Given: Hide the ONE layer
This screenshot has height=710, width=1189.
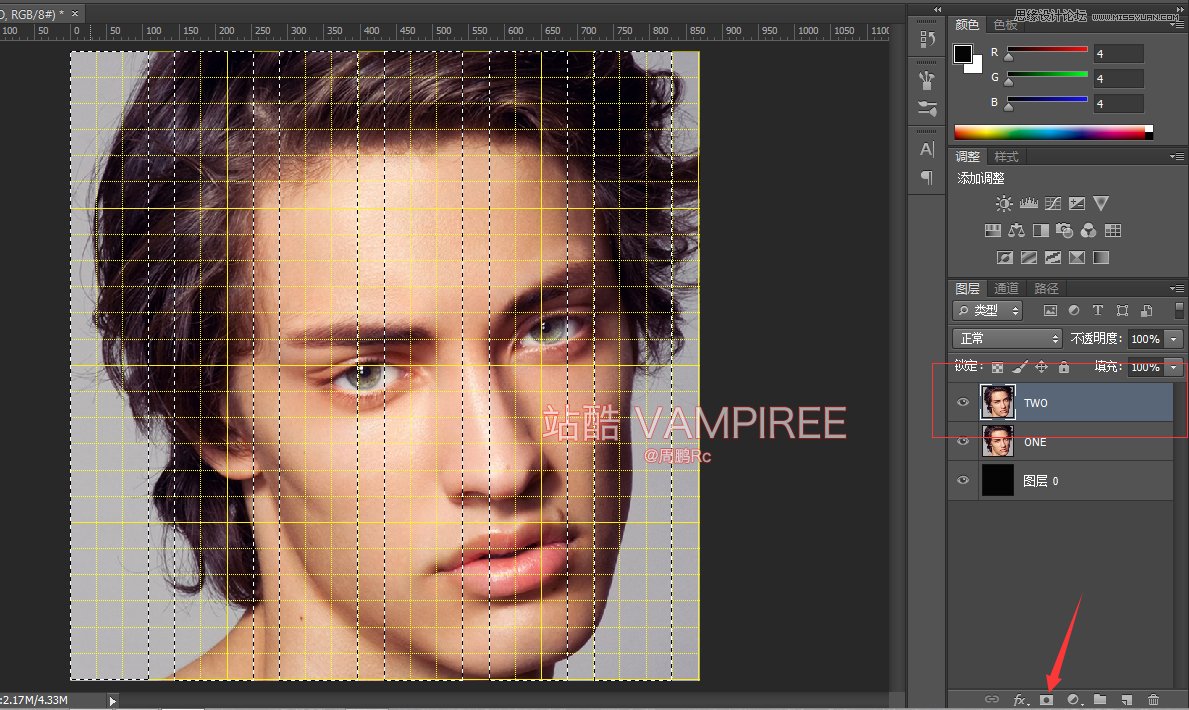Looking at the screenshot, I should tap(963, 441).
